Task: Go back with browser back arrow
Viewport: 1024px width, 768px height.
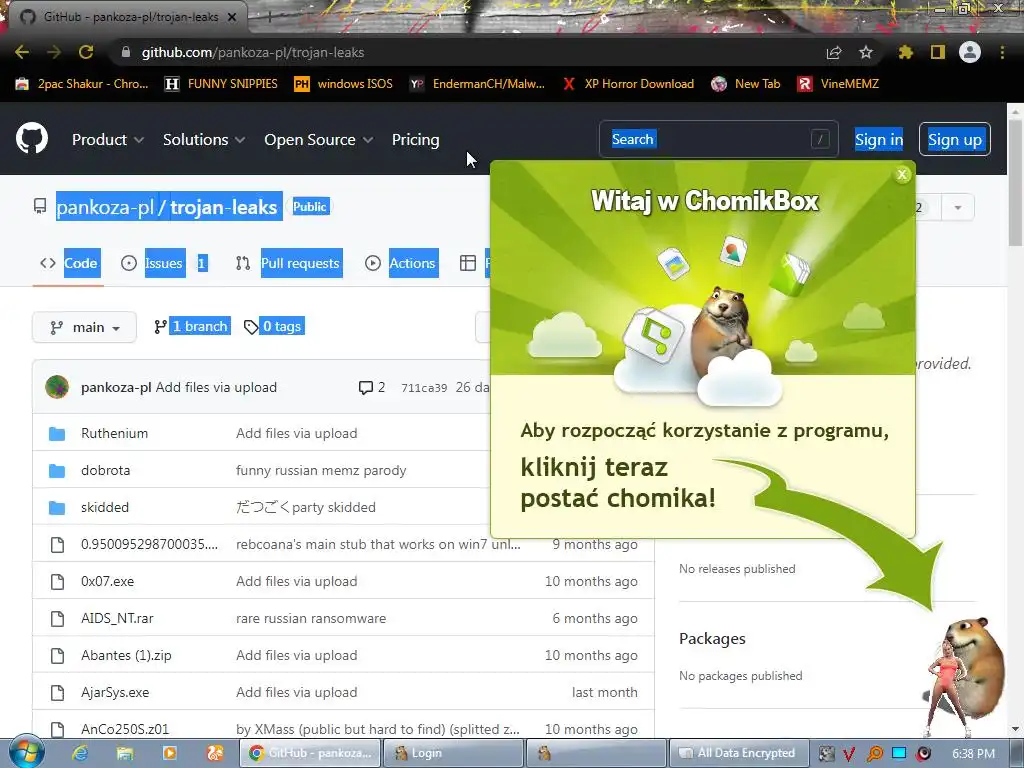Action: pyautogui.click(x=22, y=52)
